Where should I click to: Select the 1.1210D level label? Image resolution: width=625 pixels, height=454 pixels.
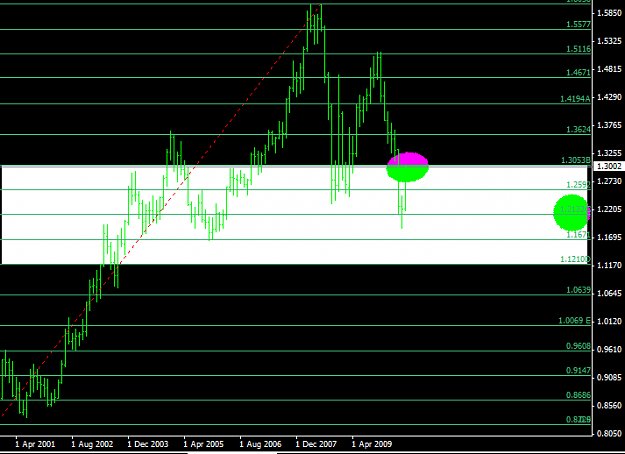(x=575, y=259)
